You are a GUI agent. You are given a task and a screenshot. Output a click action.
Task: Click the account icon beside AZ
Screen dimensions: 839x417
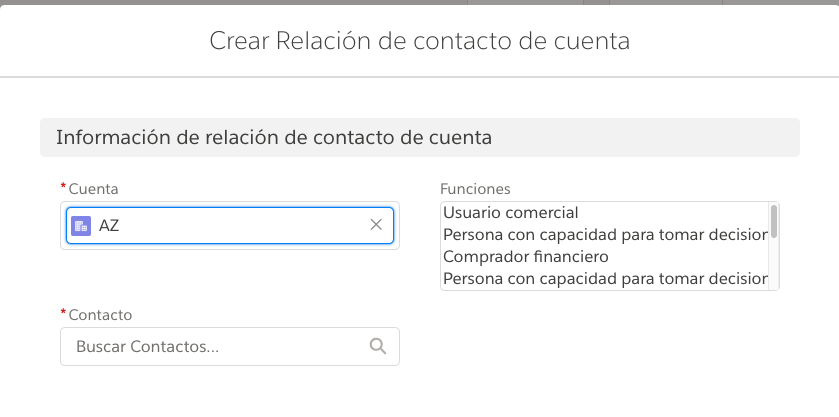82,226
